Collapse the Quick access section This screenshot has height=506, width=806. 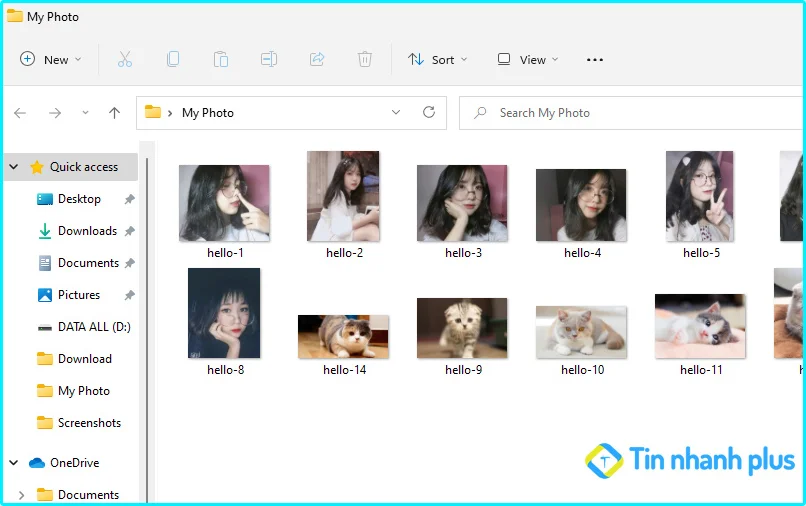(14, 167)
